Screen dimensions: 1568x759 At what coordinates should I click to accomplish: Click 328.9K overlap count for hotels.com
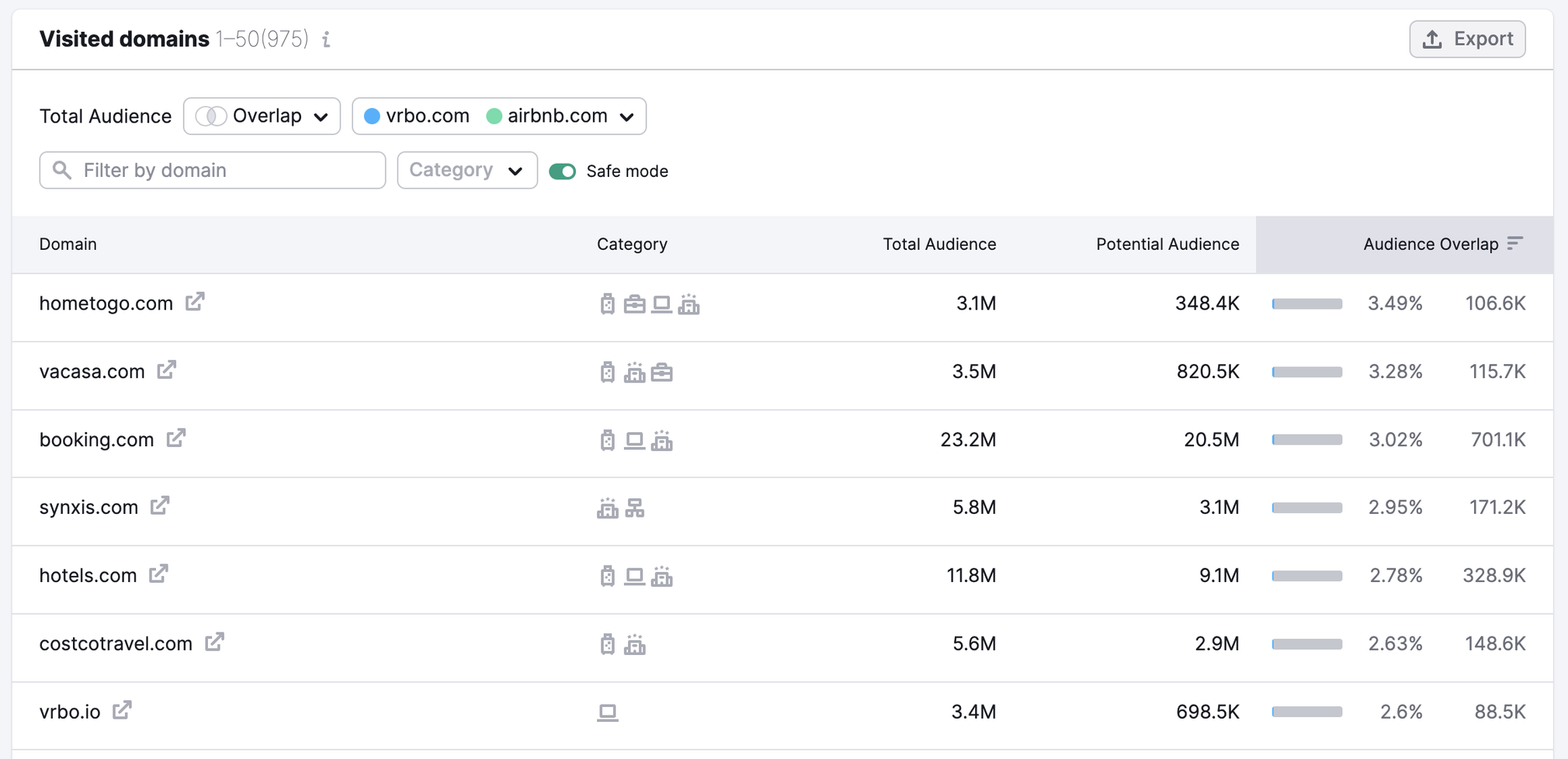1494,576
